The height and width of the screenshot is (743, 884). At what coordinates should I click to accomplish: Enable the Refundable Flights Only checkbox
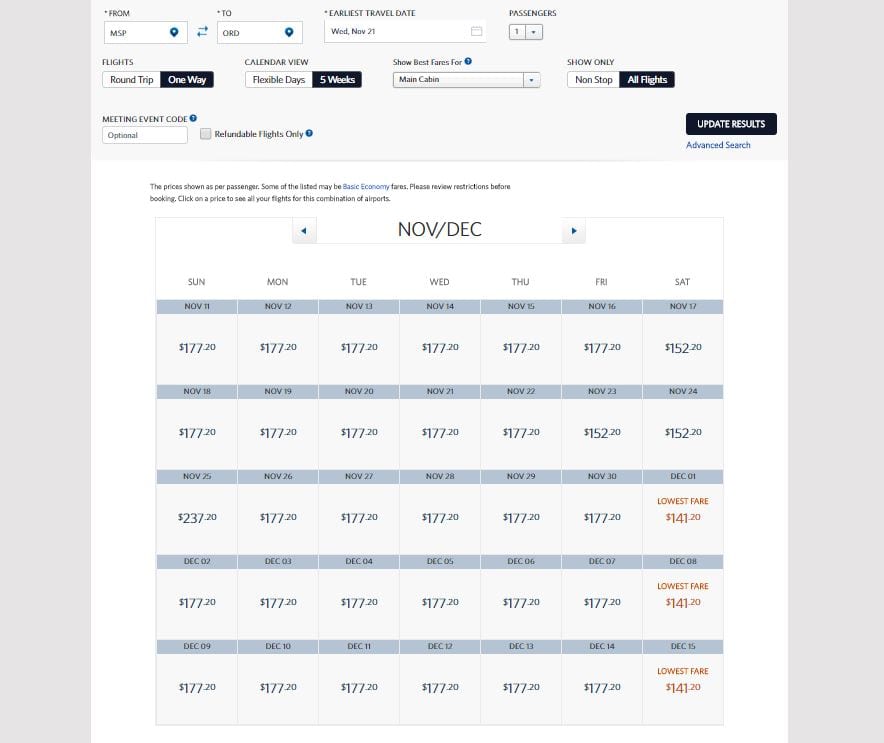point(205,133)
